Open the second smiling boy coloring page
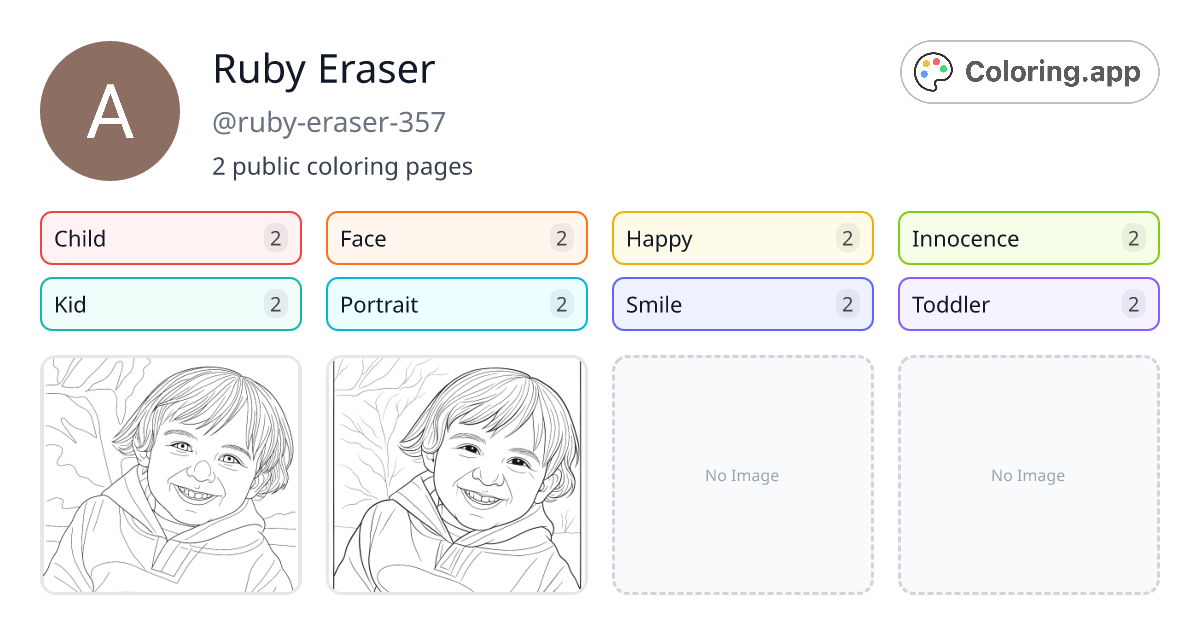 tap(456, 474)
